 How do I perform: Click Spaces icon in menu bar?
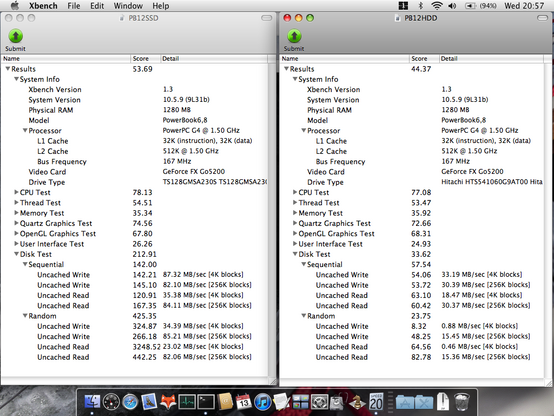(x=403, y=6)
